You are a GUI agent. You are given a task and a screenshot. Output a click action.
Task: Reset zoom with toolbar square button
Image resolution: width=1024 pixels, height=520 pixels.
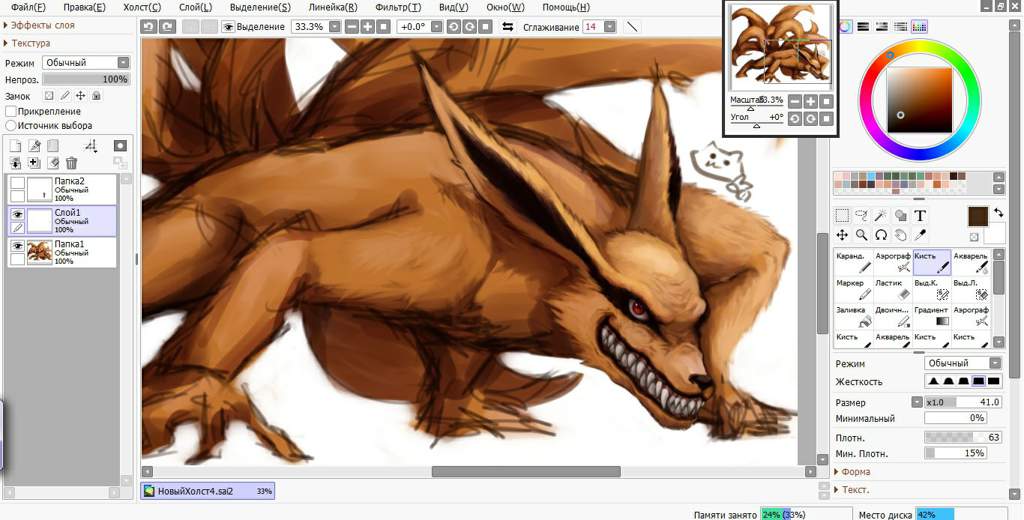383,27
